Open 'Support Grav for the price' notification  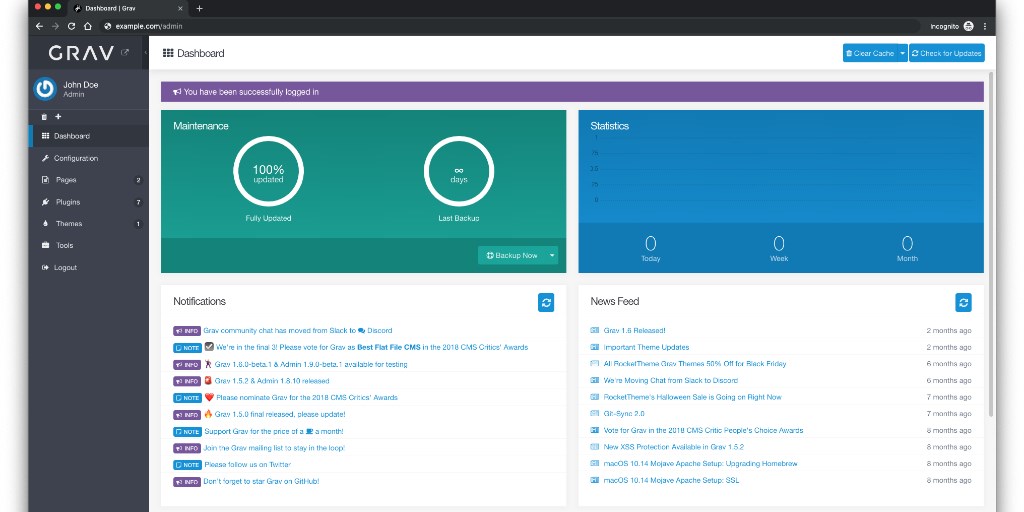click(274, 431)
